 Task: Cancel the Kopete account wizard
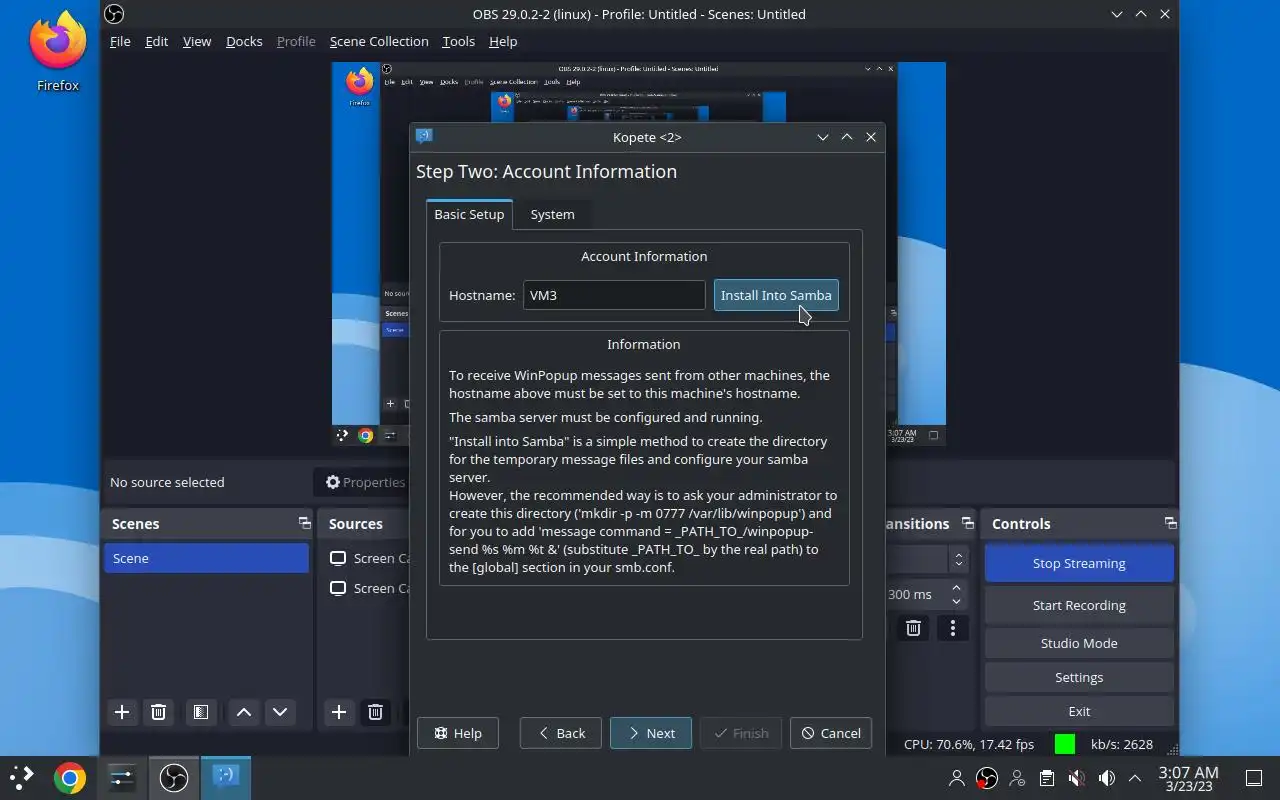[831, 733]
